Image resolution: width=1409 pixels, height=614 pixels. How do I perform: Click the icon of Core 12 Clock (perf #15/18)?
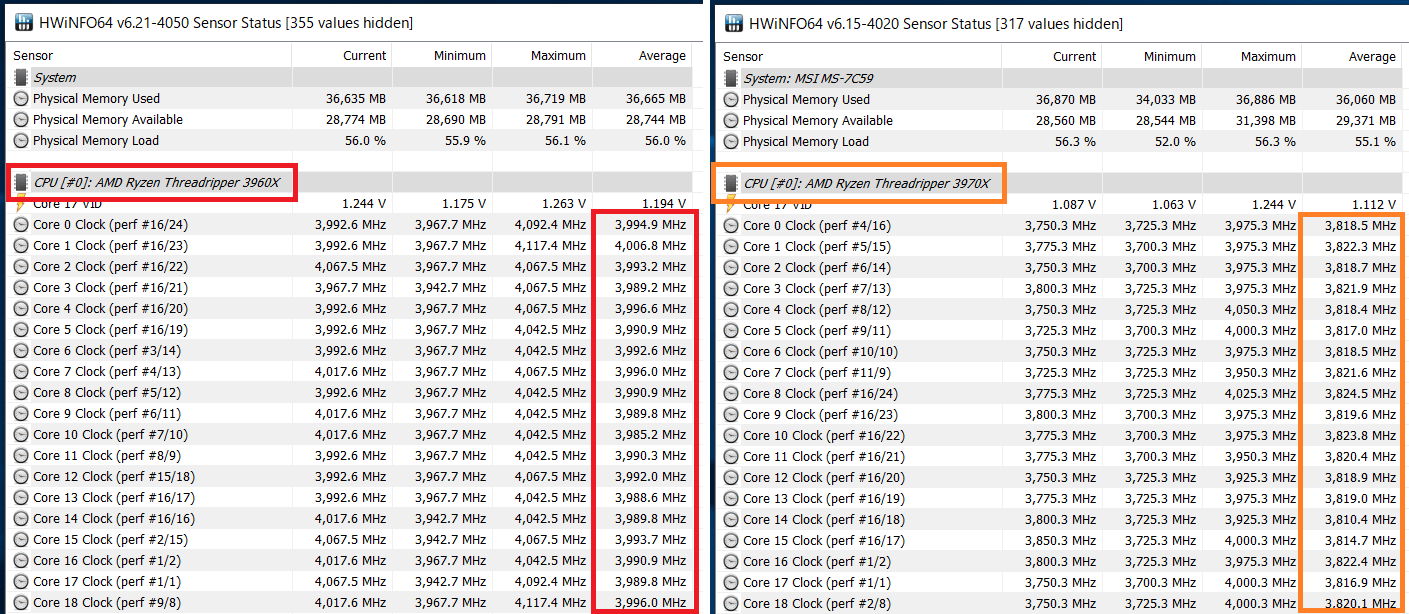tap(21, 476)
